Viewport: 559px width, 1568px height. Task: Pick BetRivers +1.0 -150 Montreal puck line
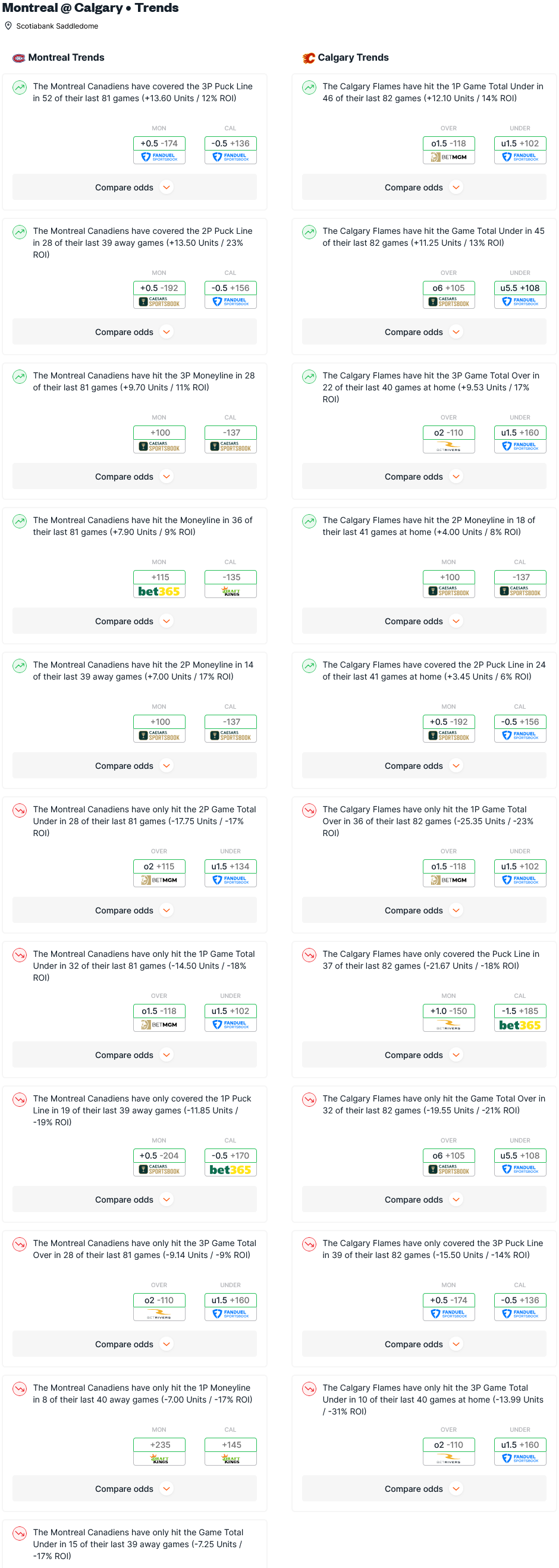coord(449,1018)
